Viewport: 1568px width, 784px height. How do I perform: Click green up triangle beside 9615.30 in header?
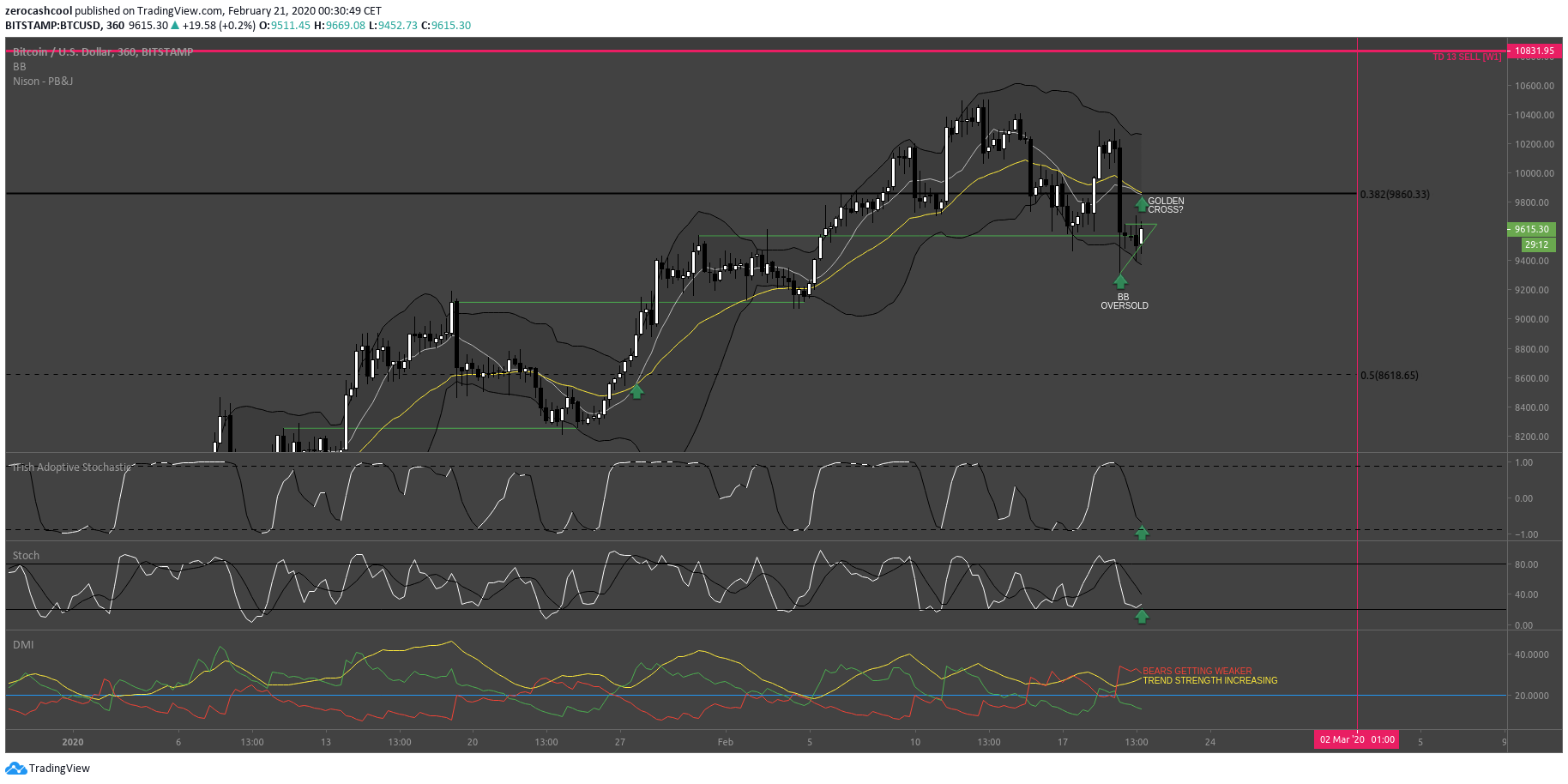tap(175, 26)
